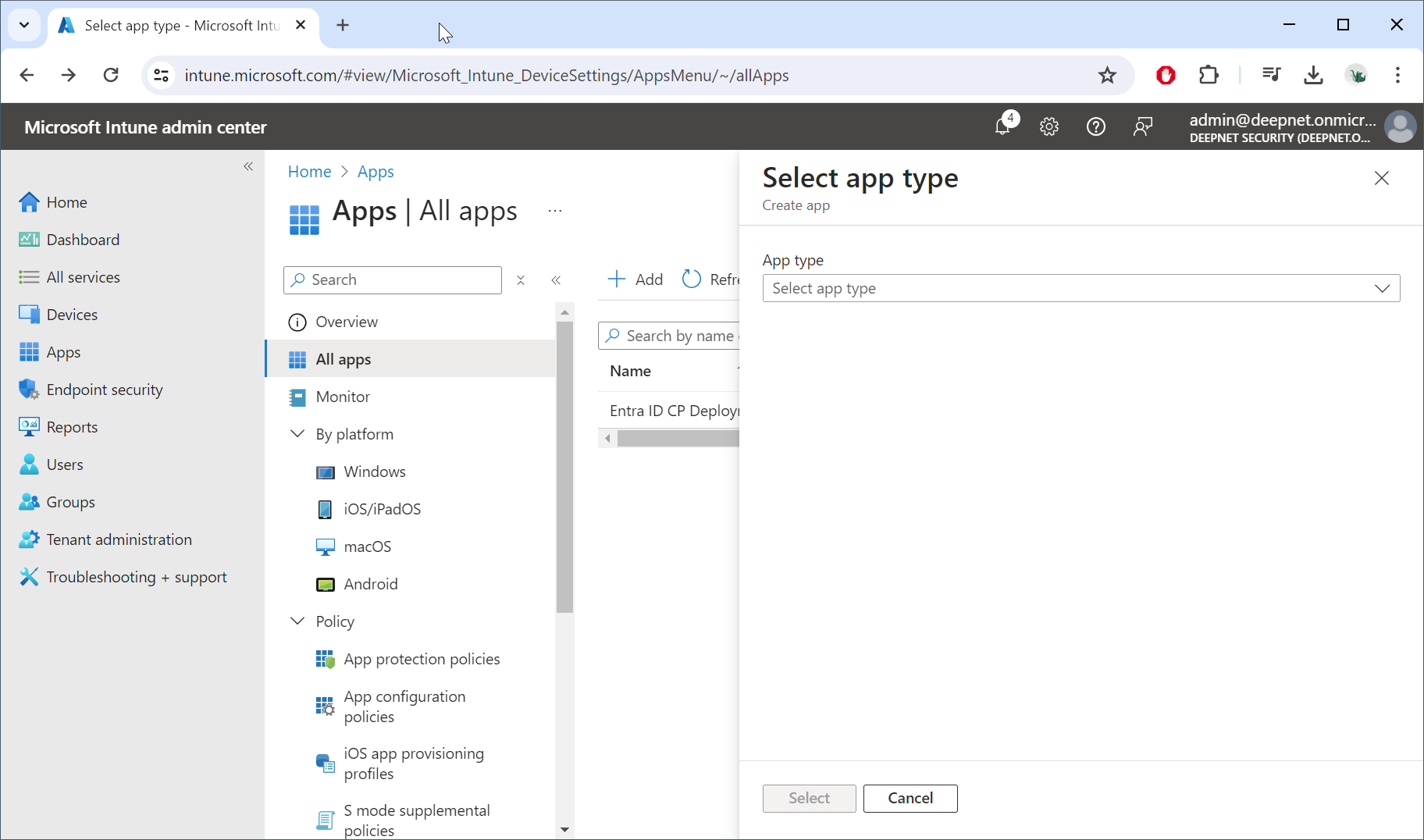Open App protection policies
Screen dimensions: 1424x840
(422, 659)
